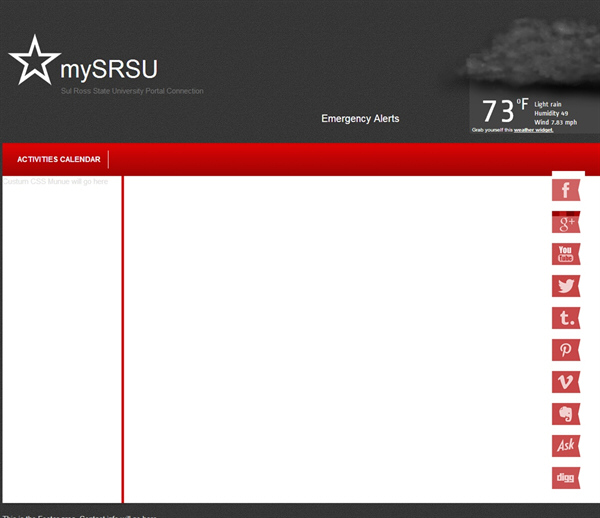Open the Vimeo icon
The image size is (600, 518).
[x=566, y=382]
